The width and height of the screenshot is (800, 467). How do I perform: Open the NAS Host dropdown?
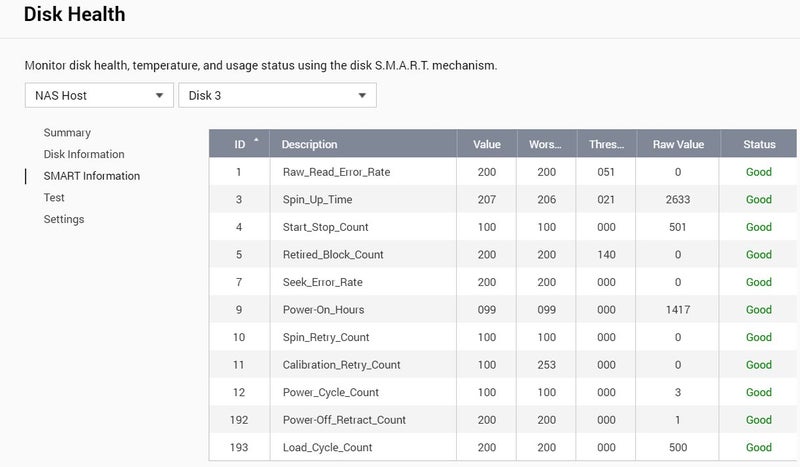(x=98, y=95)
